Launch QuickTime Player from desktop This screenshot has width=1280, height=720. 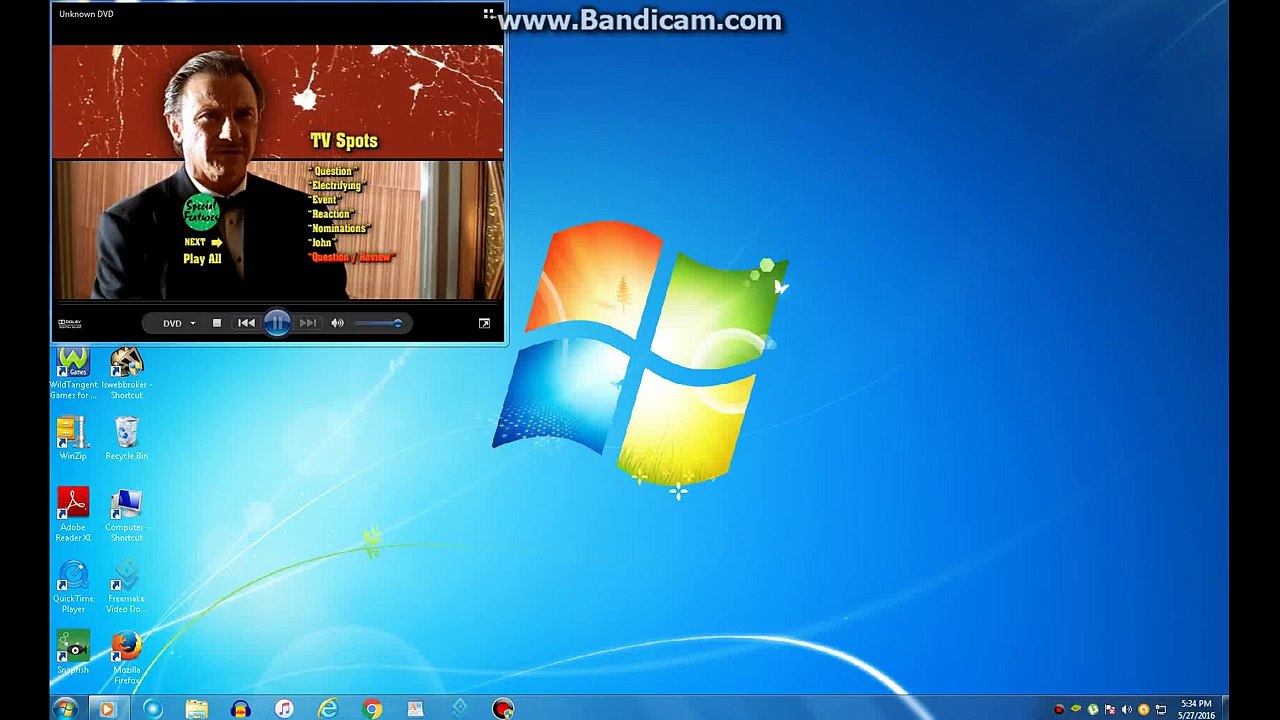point(73,587)
